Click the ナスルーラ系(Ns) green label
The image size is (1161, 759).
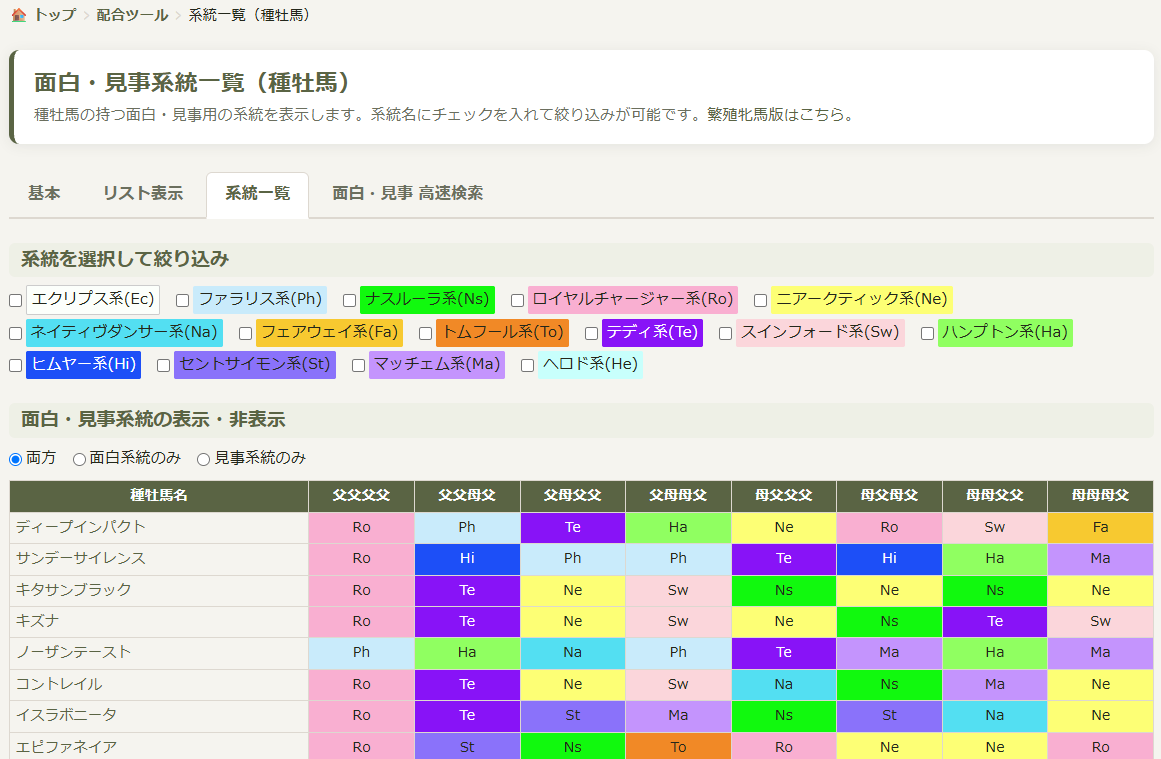[427, 299]
